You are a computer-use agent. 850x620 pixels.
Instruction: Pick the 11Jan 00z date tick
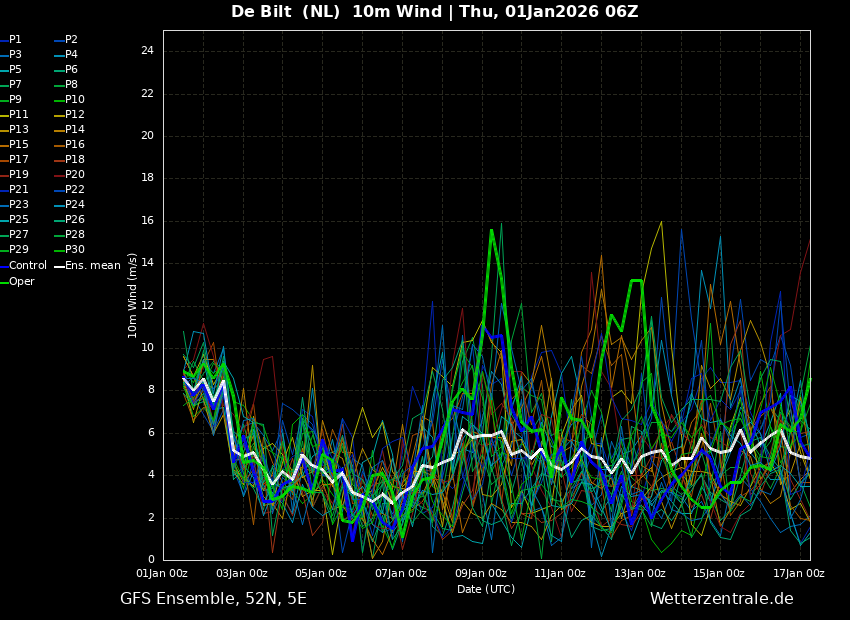click(560, 573)
